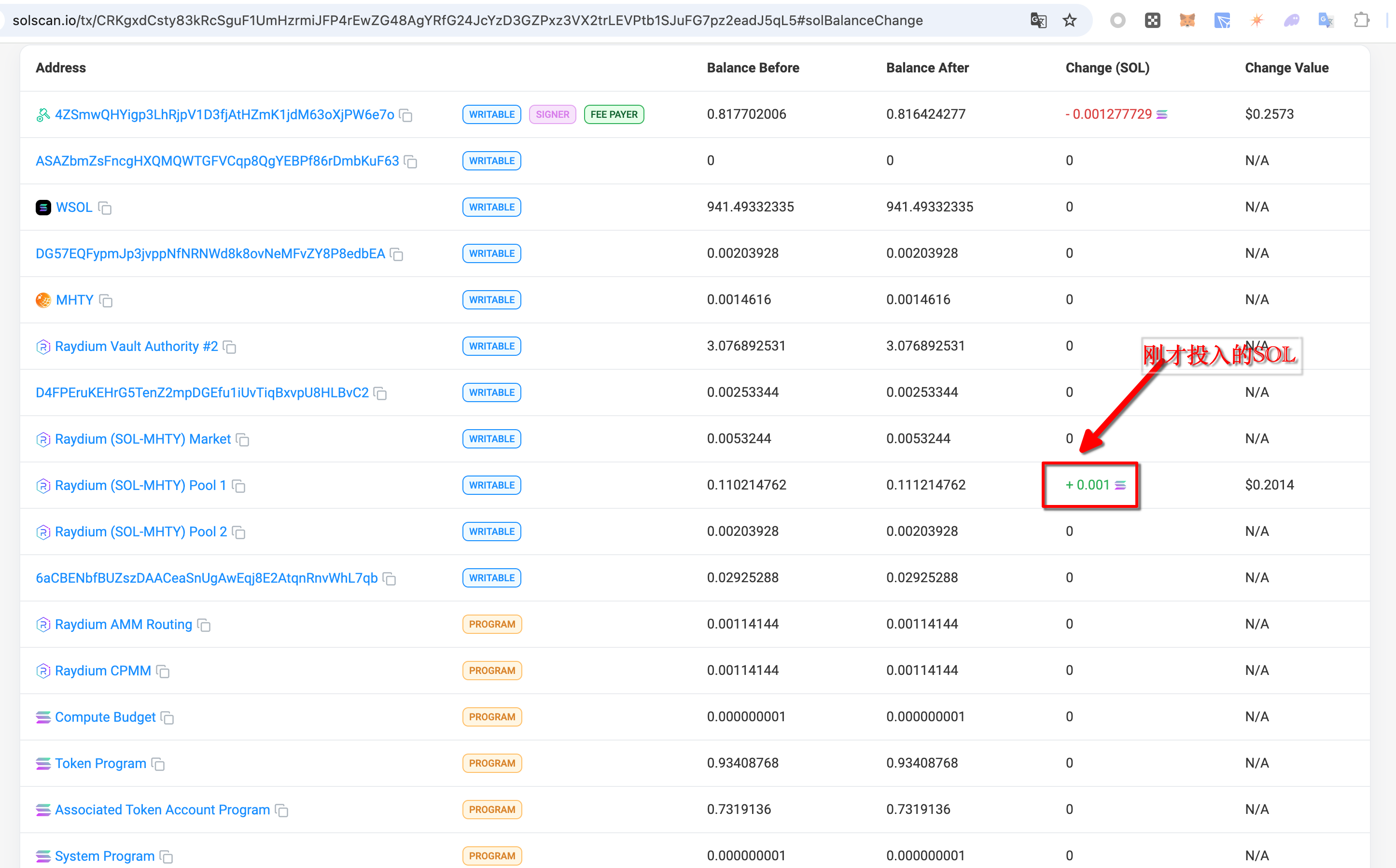Copy the Raydium (SOL-MHTY) Pool 1 address
The image size is (1396, 868).
[x=239, y=486]
